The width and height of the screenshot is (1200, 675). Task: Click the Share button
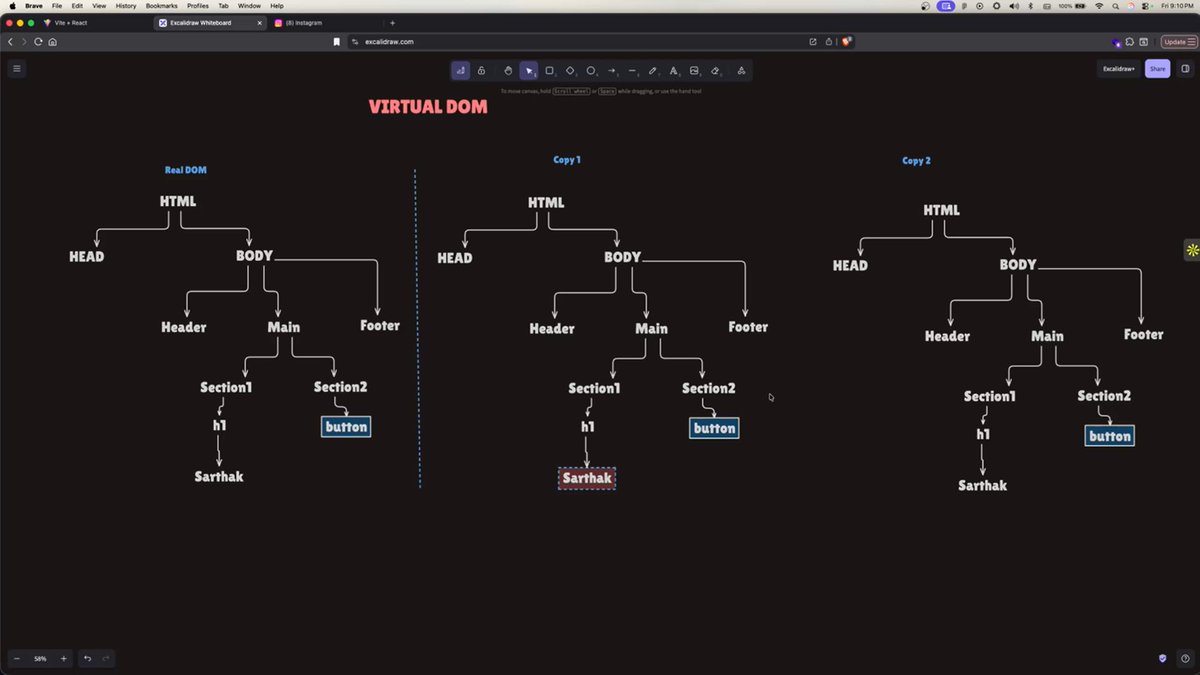1156,68
